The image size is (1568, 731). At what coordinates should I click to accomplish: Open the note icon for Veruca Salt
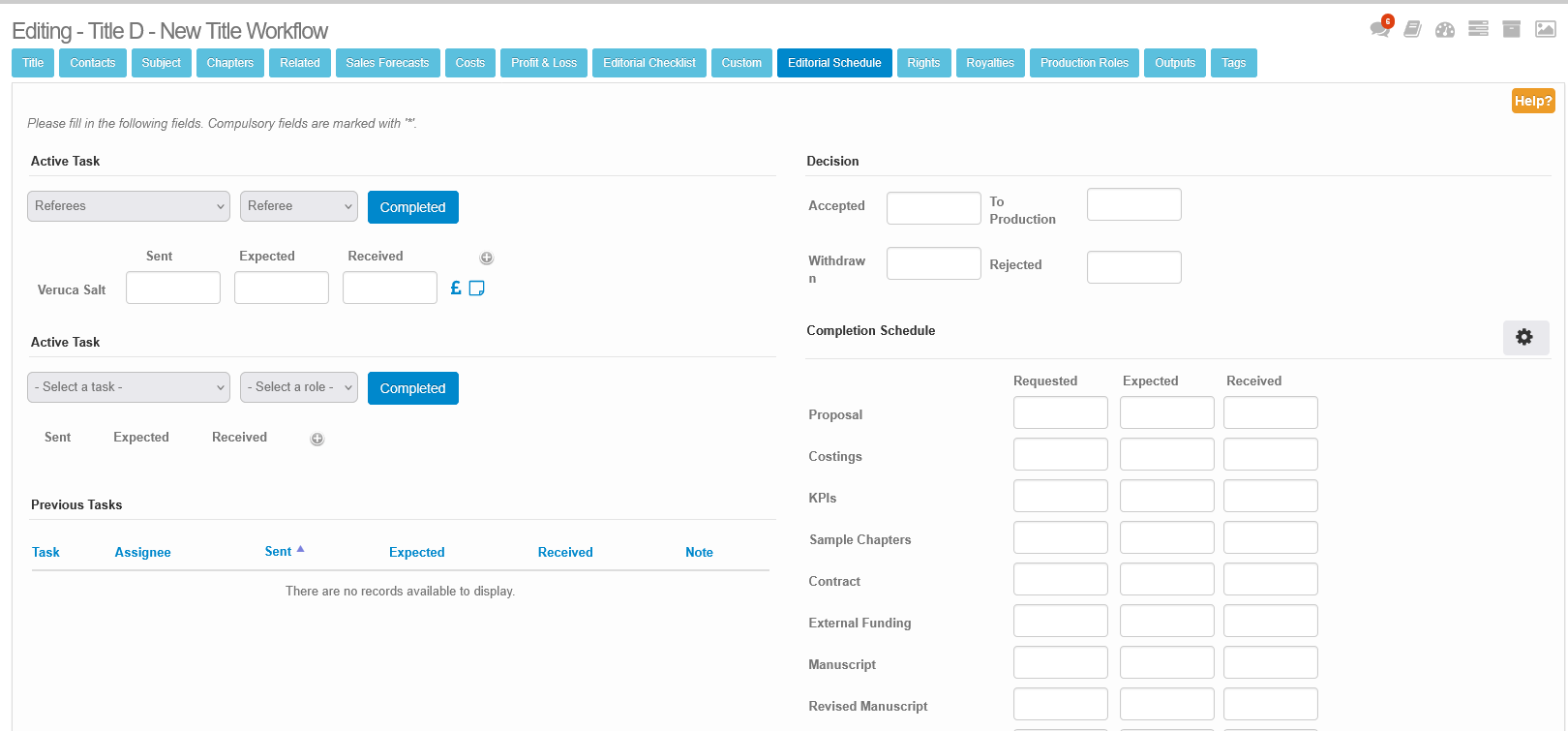476,288
